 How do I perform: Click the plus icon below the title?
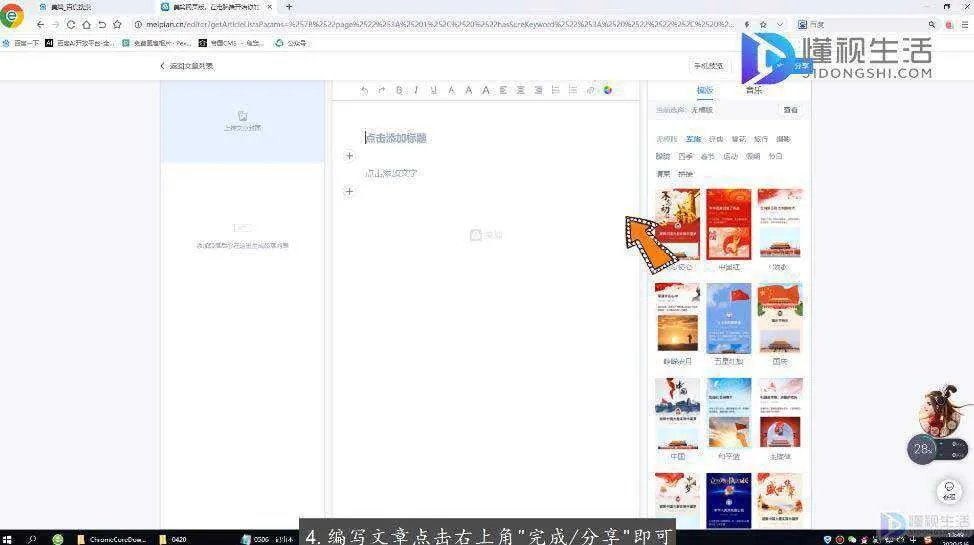pyautogui.click(x=349, y=156)
